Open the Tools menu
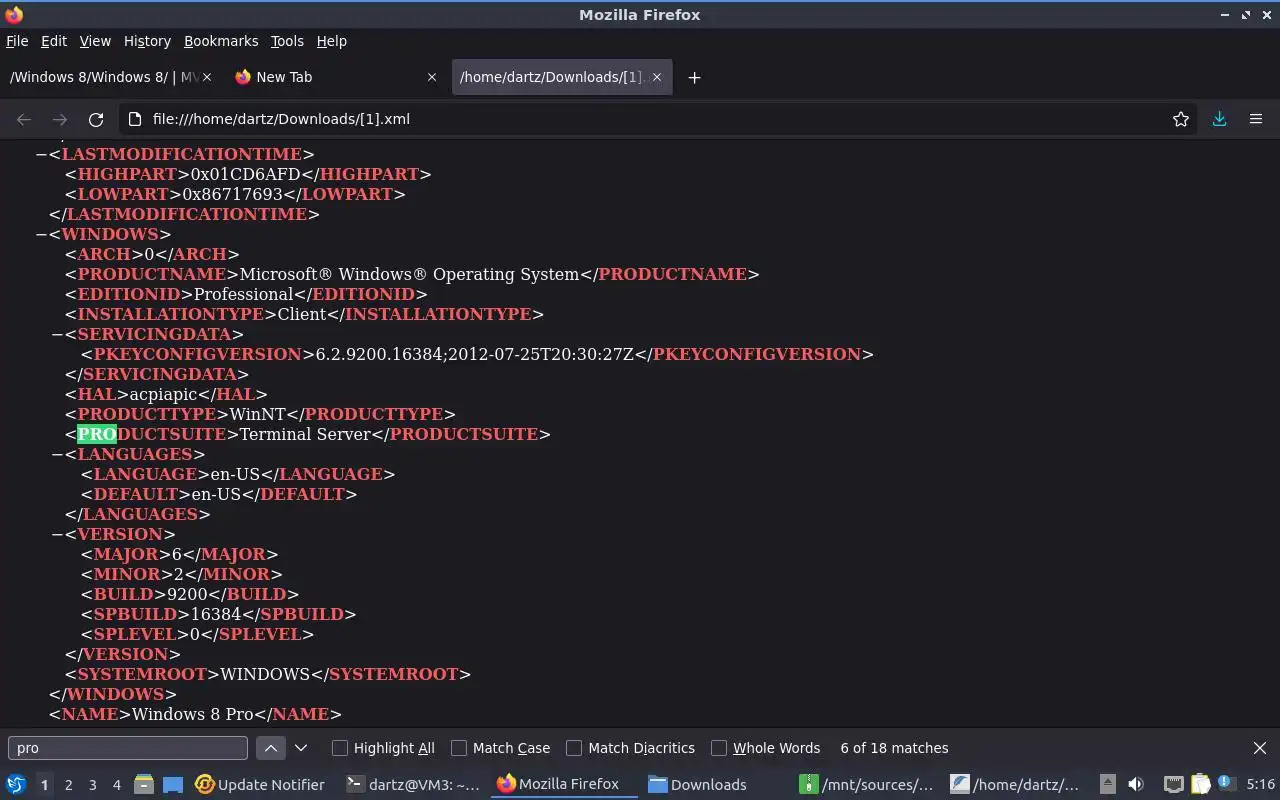The image size is (1280, 800). (287, 41)
